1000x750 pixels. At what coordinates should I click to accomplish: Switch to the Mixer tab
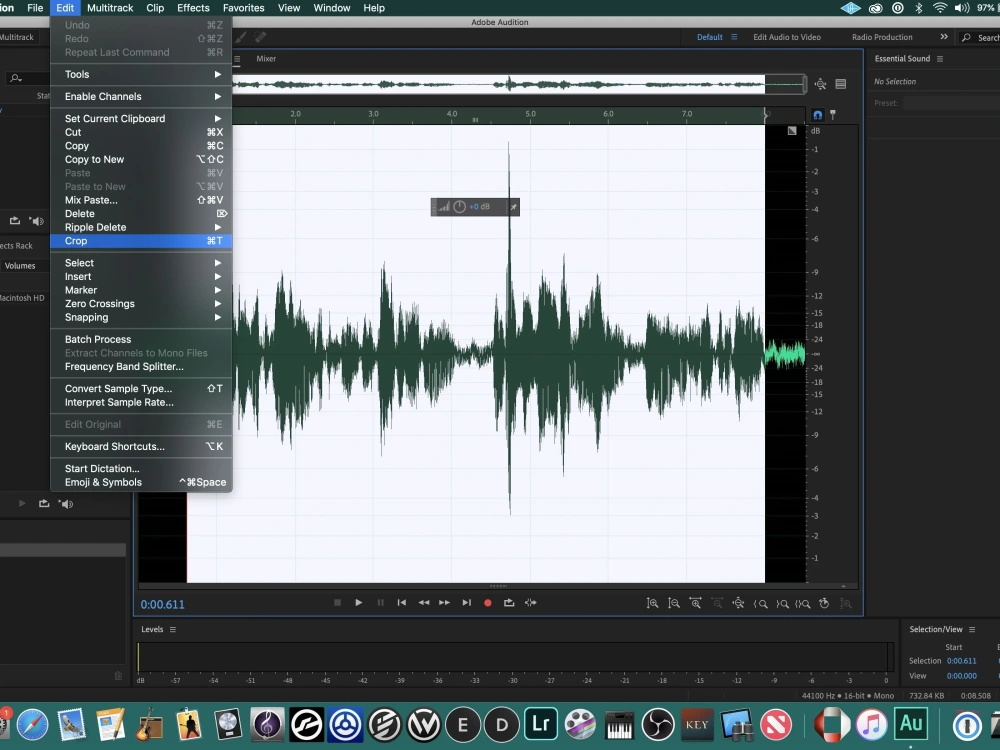266,59
